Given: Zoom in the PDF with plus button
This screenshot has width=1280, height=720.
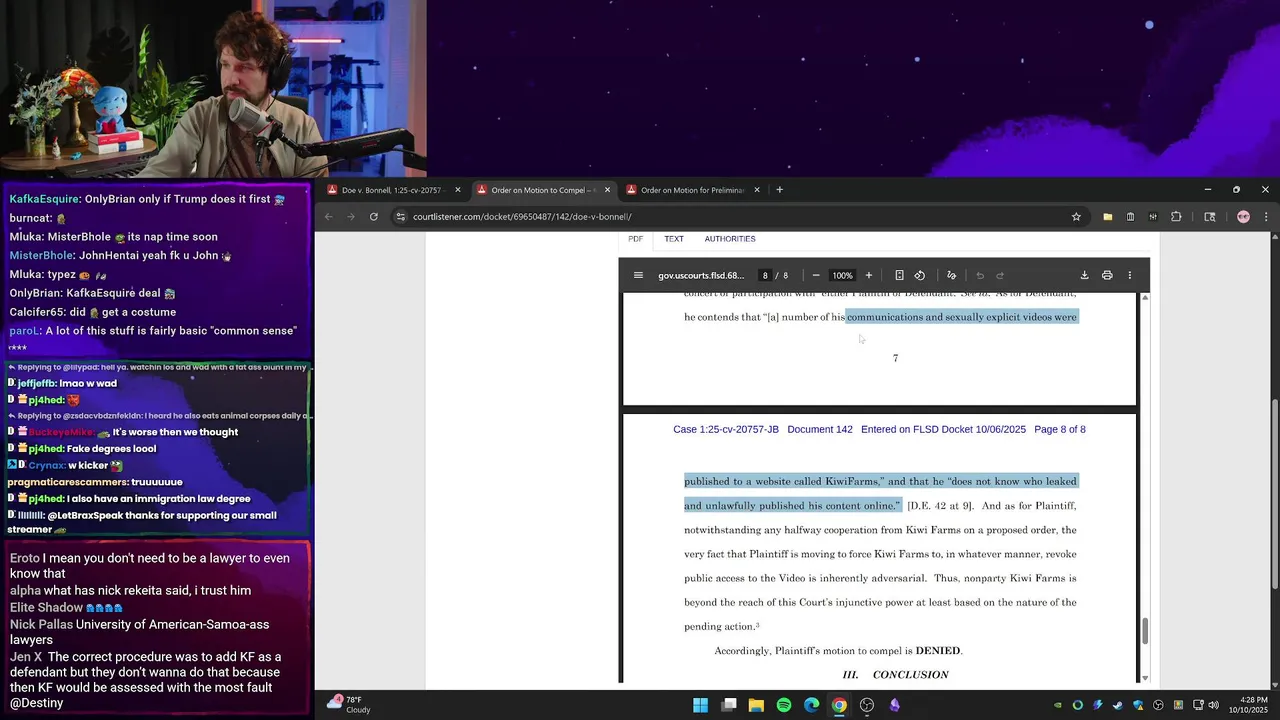Looking at the screenshot, I should 868,276.
